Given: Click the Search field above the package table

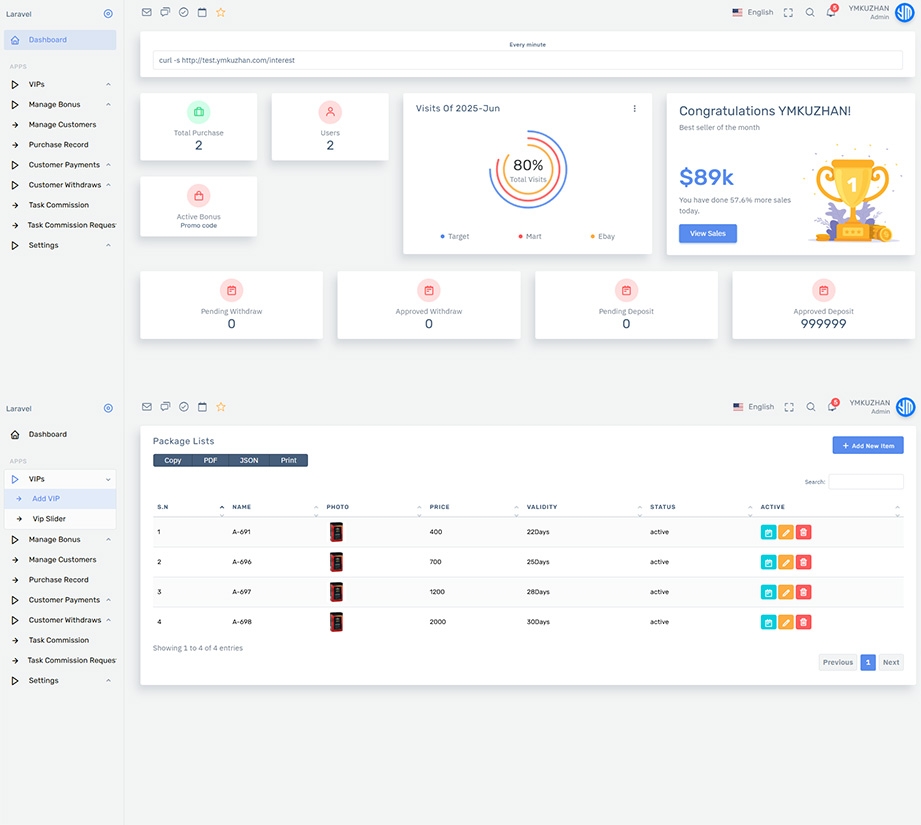Looking at the screenshot, I should 865,482.
